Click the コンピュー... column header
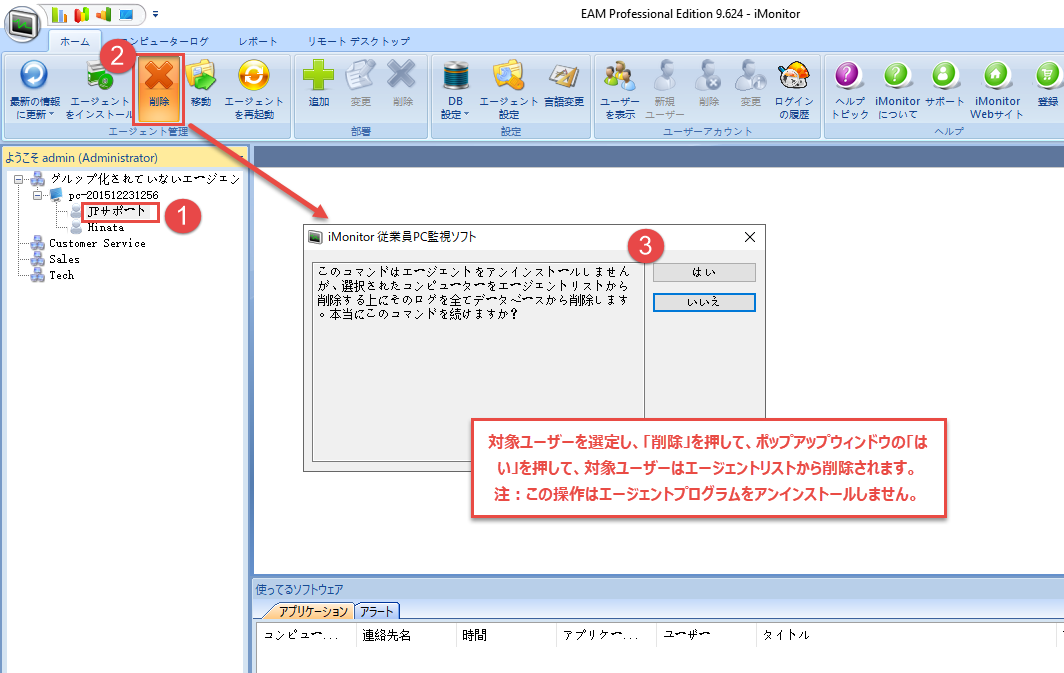This screenshot has width=1064, height=673. (305, 635)
